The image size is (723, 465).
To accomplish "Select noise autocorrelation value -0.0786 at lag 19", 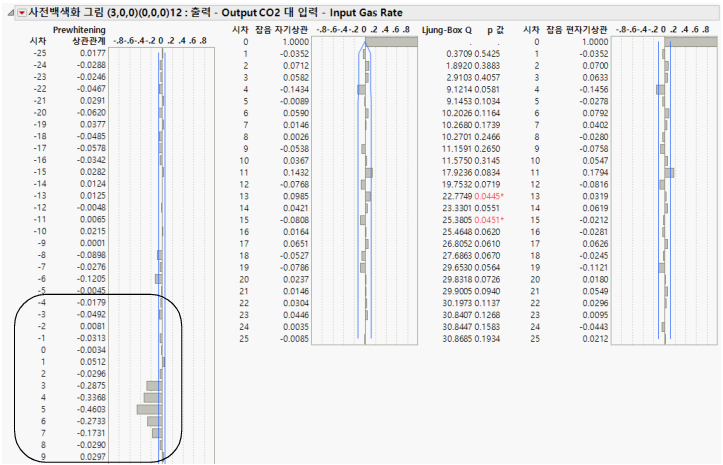I will click(294, 268).
